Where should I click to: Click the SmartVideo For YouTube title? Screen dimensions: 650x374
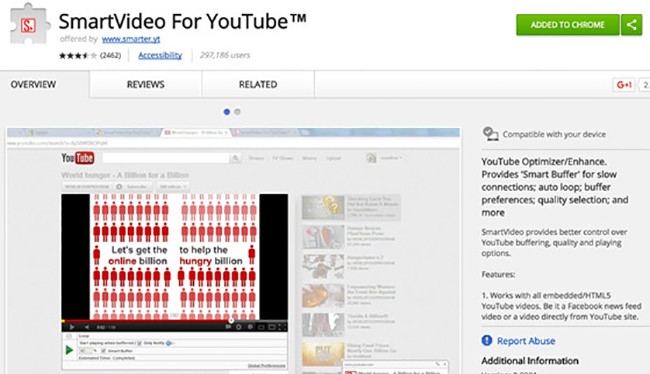point(182,22)
